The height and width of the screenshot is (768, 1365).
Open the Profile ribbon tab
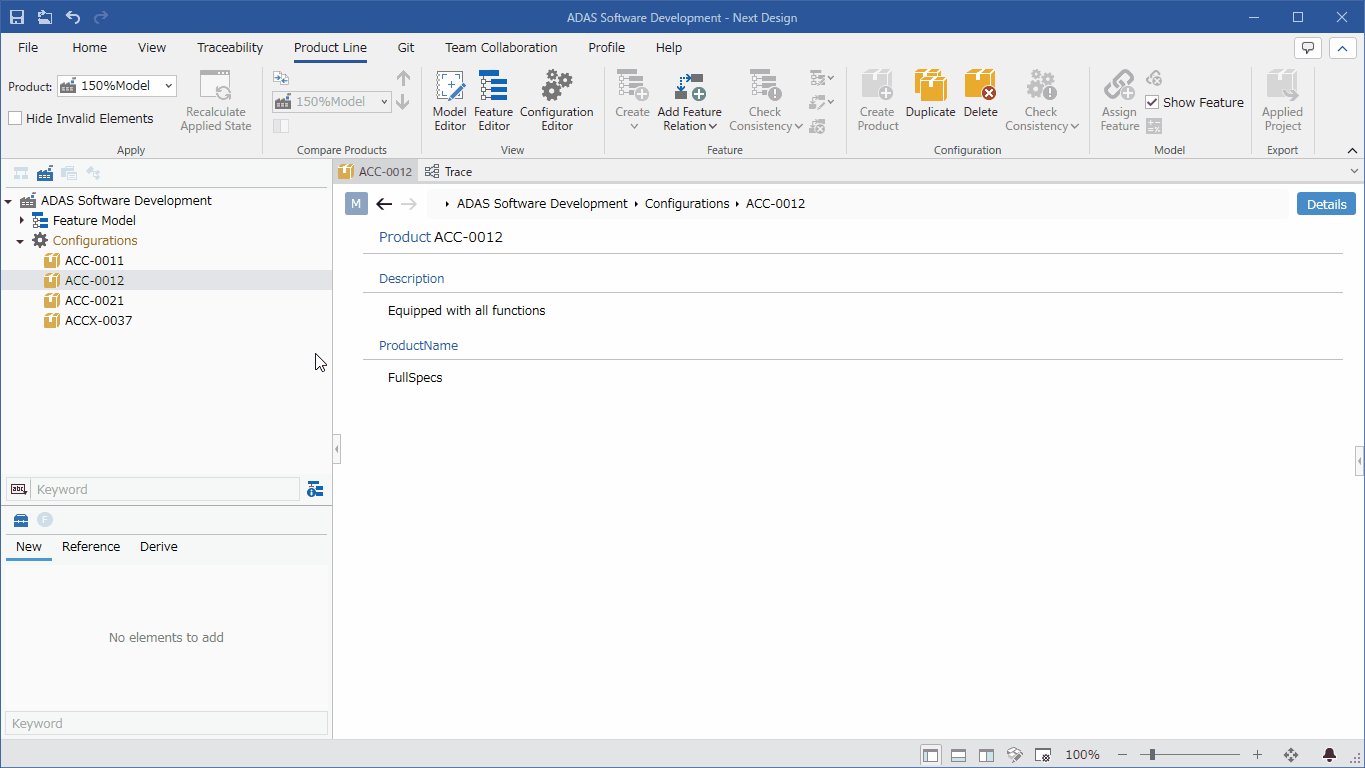[606, 47]
